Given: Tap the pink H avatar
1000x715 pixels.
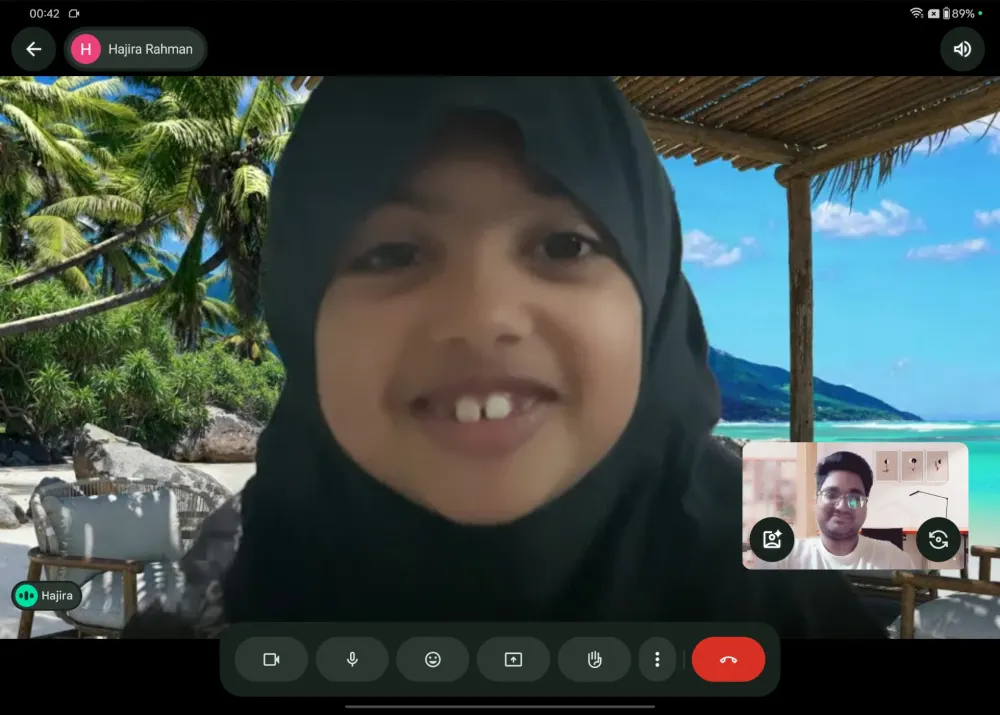Looking at the screenshot, I should coord(86,49).
